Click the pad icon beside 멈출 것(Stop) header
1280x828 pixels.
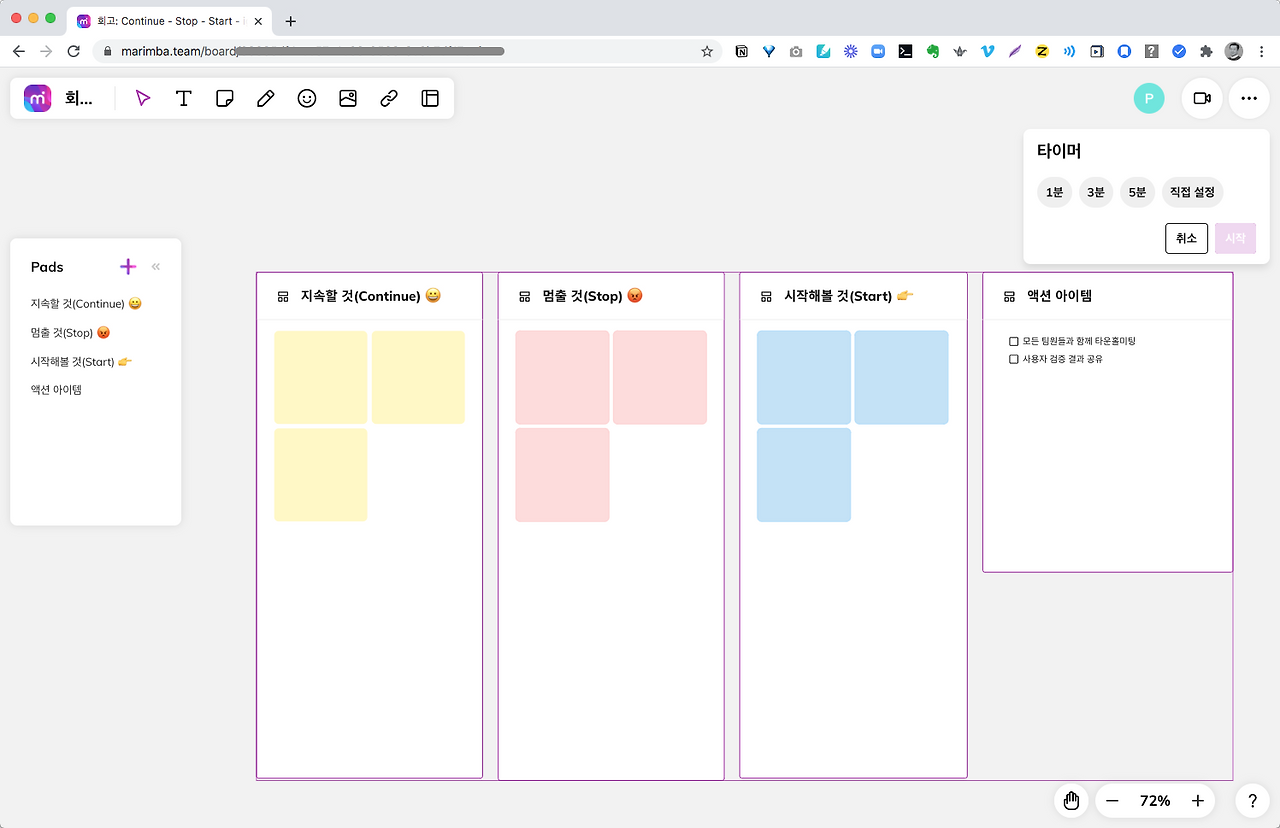(525, 297)
